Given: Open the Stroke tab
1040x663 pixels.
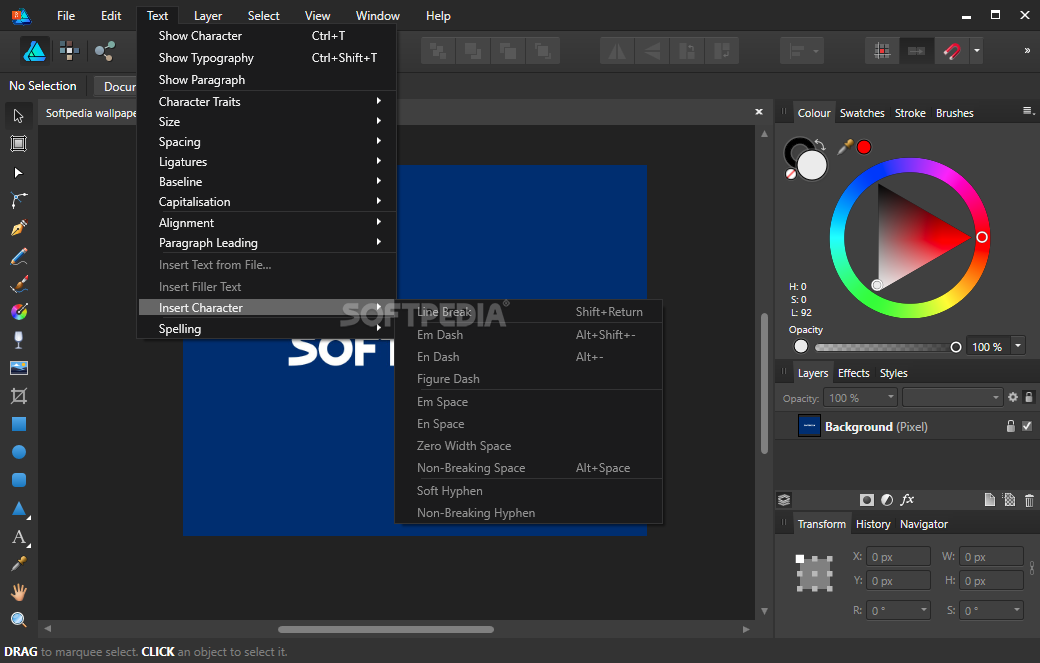Looking at the screenshot, I should pyautogui.click(x=910, y=113).
